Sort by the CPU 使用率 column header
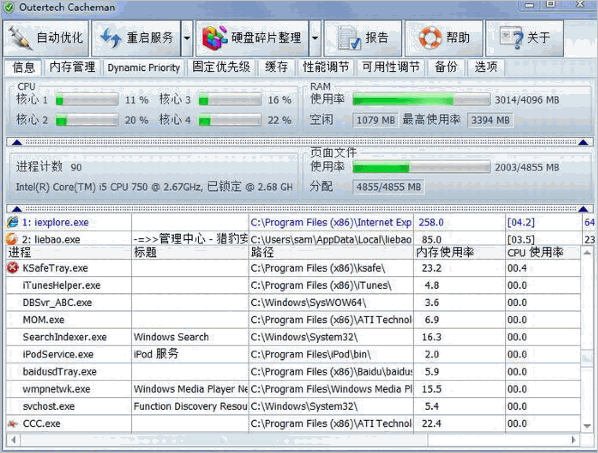The height and width of the screenshot is (453, 598). coord(543,252)
